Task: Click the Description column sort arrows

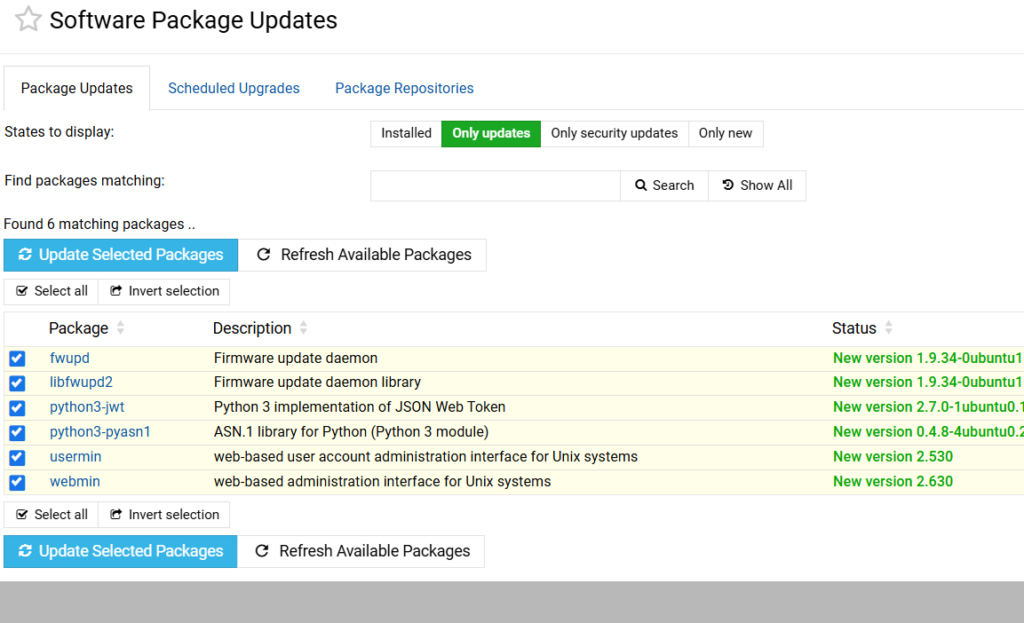Action: (x=304, y=328)
